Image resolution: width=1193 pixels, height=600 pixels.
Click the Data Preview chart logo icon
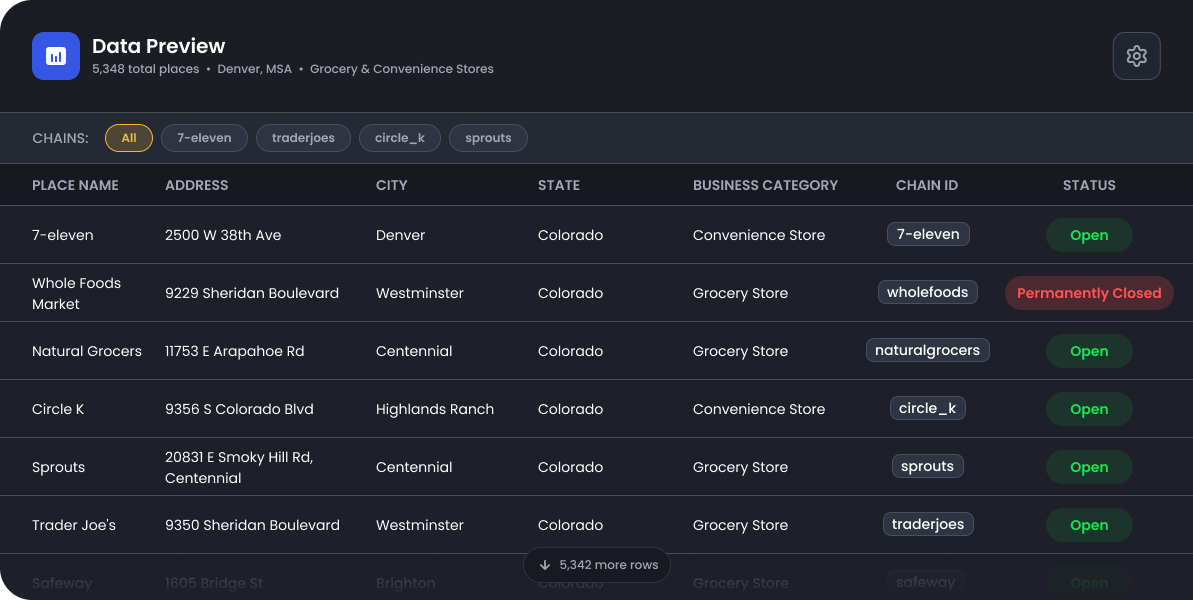coord(56,56)
